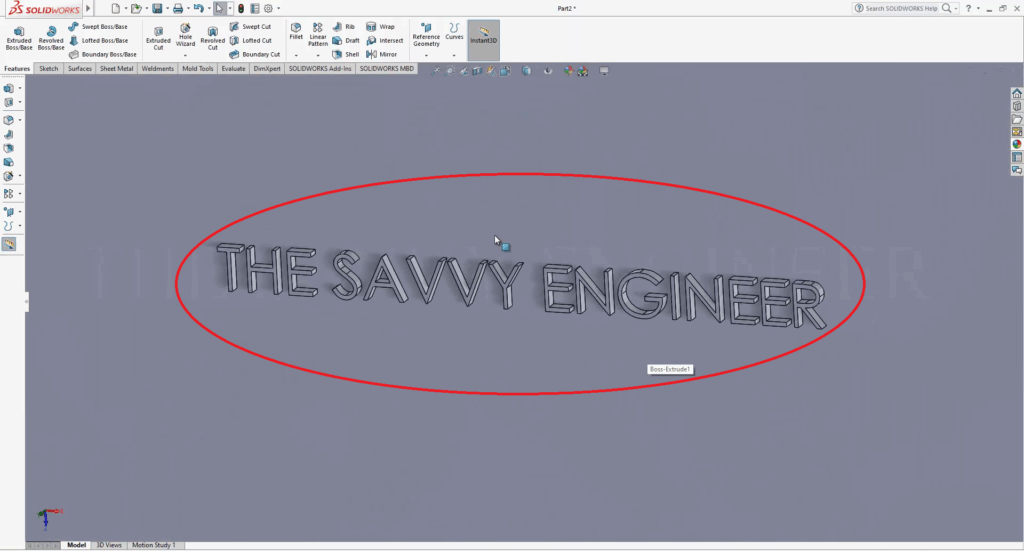1024x551 pixels.
Task: Expand the Fillet dropdown arrow
Action: [296, 55]
